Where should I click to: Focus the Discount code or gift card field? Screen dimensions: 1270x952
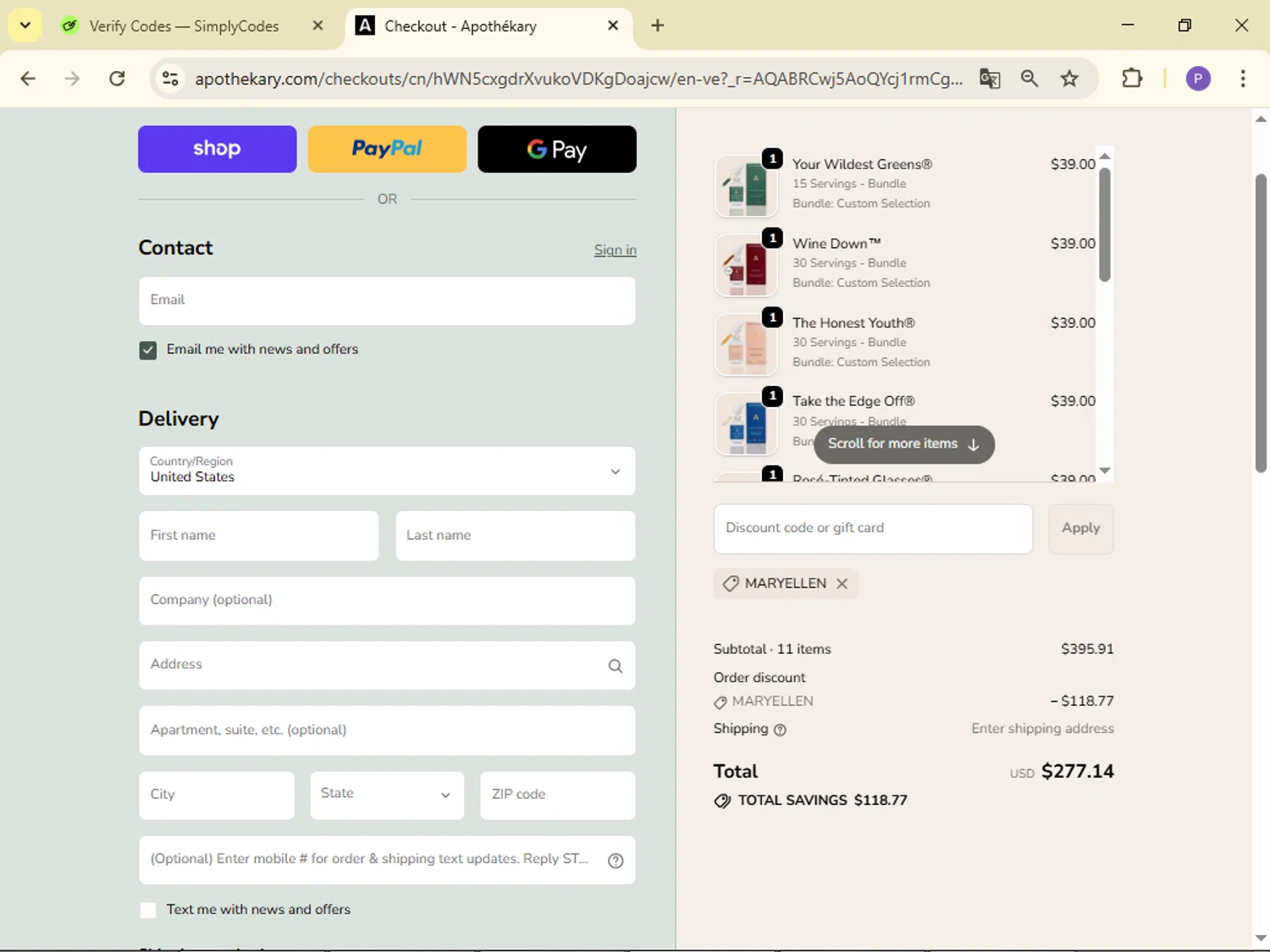873,529
